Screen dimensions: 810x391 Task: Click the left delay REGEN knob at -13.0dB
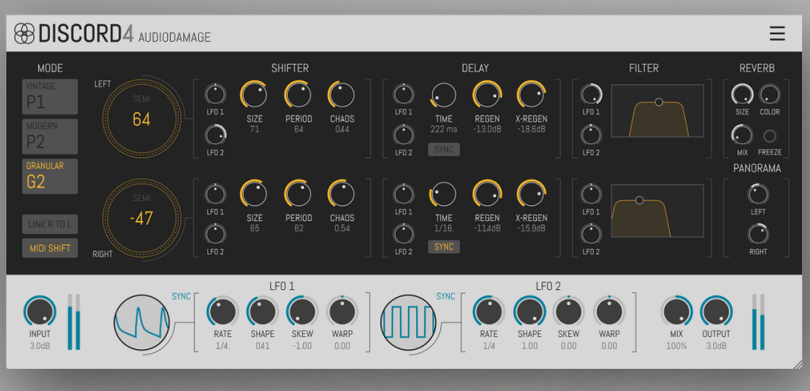487,95
